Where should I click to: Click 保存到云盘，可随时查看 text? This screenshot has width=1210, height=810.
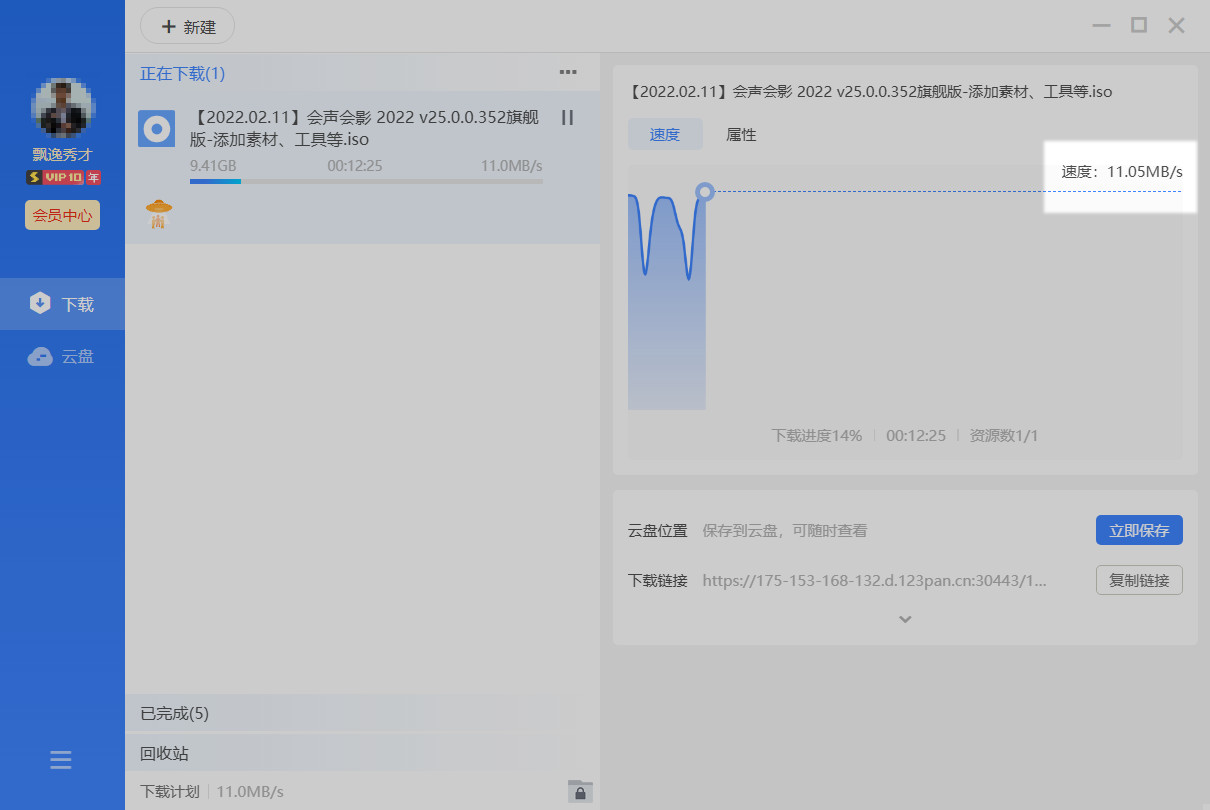click(785, 530)
